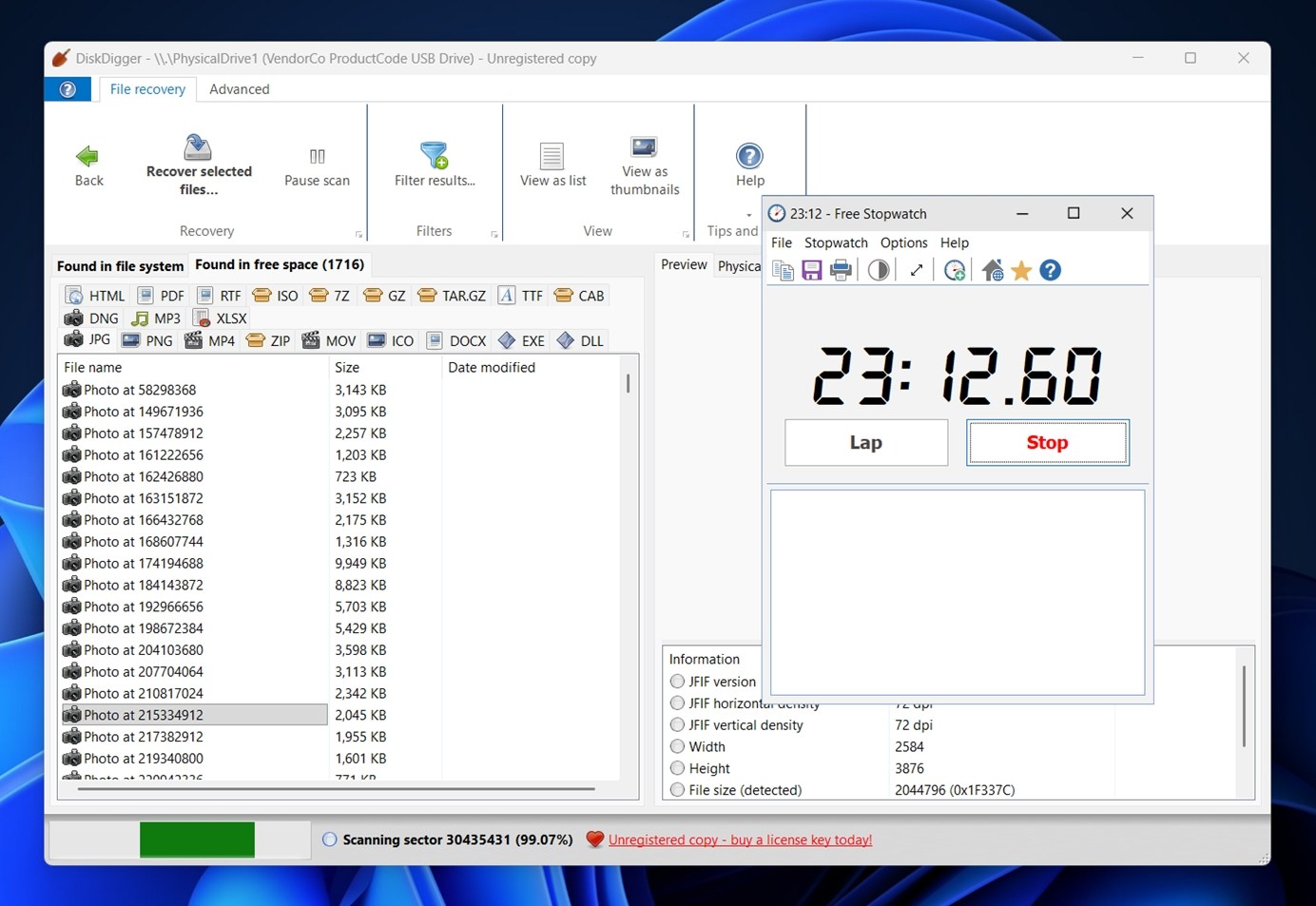Expand the Recovery group launcher
Image resolution: width=1316 pixels, height=906 pixels.
click(x=358, y=234)
